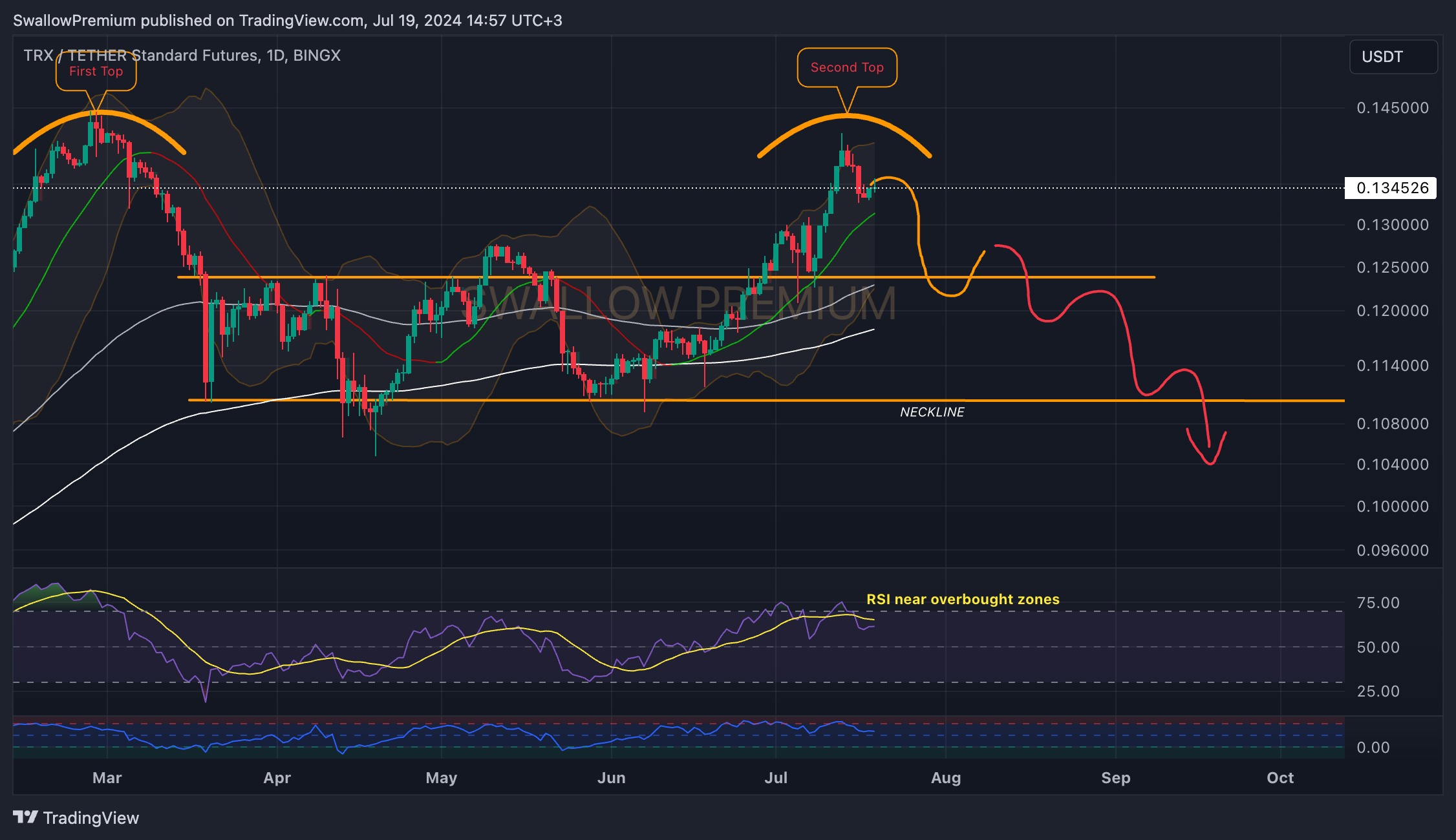Click the Aug label on time axis
This screenshot has height=840, width=1456.
(x=945, y=778)
